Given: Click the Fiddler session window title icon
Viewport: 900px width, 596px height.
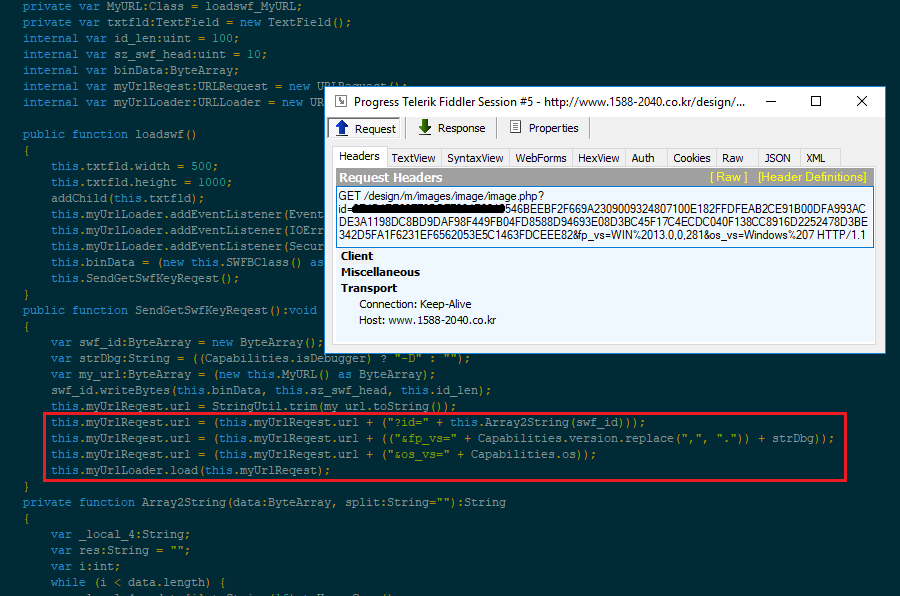Looking at the screenshot, I should coord(341,101).
